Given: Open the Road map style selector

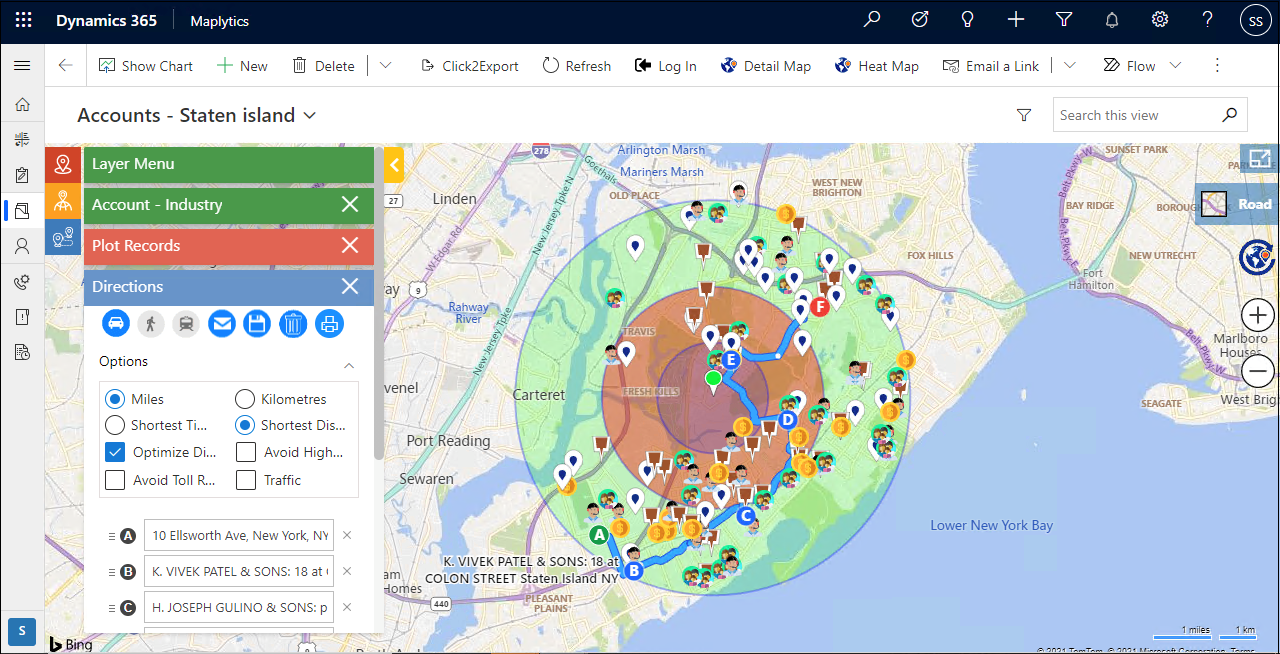Looking at the screenshot, I should click(1237, 204).
